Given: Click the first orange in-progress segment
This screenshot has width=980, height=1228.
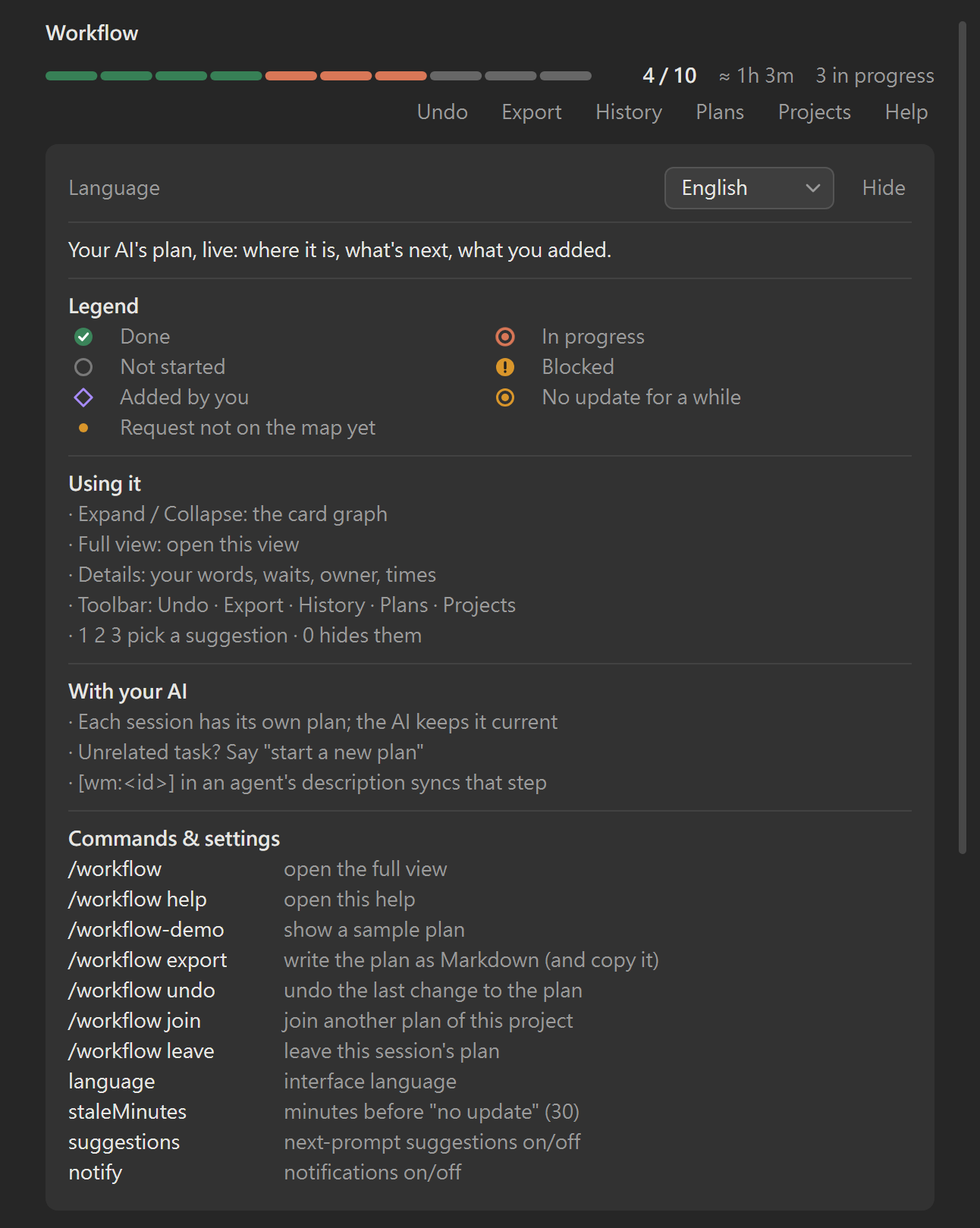Looking at the screenshot, I should pos(291,76).
